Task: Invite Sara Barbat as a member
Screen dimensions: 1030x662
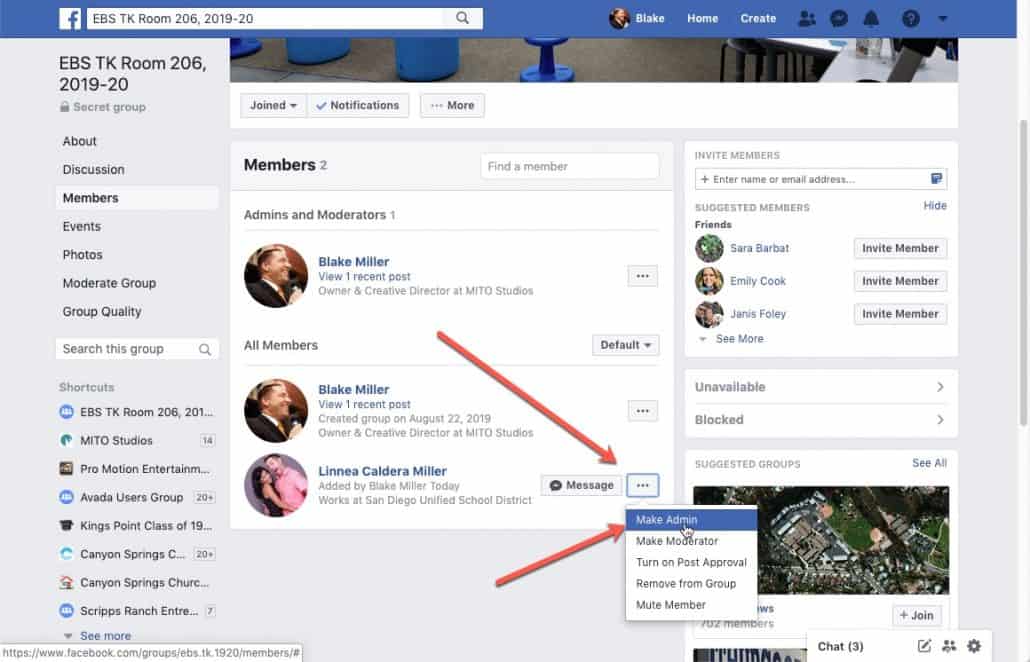Action: pos(899,248)
